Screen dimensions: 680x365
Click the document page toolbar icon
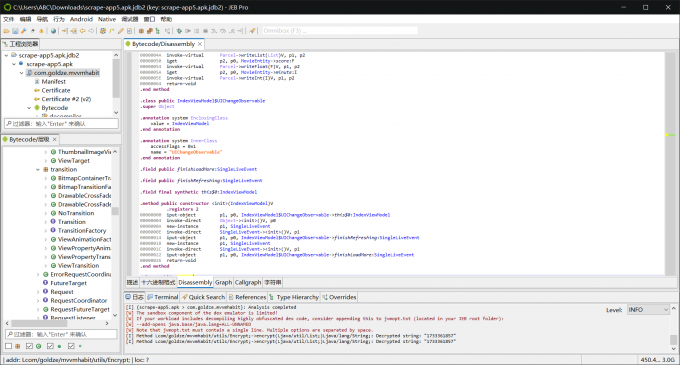pos(129,31)
